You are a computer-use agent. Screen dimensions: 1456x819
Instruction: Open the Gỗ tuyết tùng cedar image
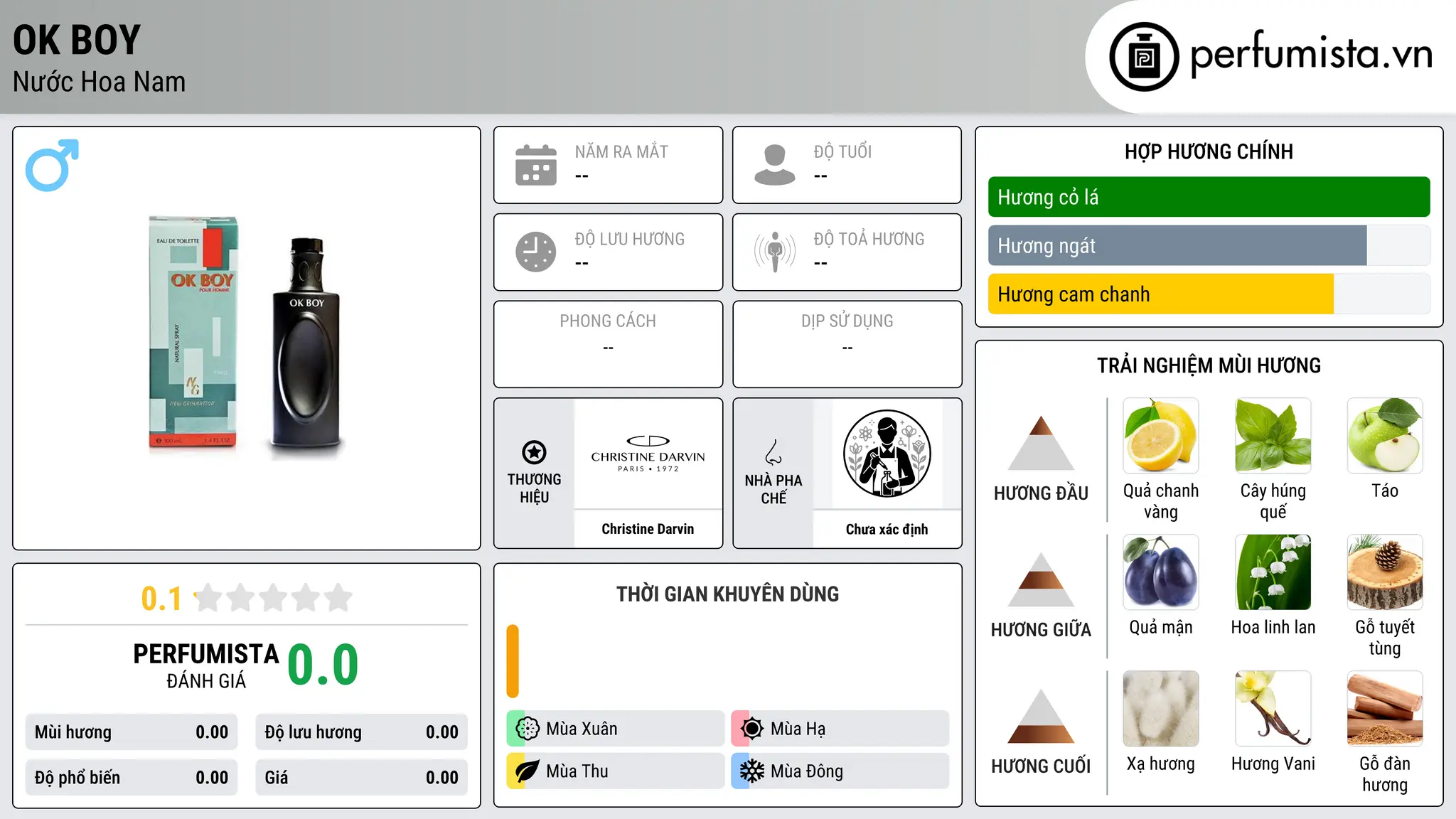(x=1385, y=572)
